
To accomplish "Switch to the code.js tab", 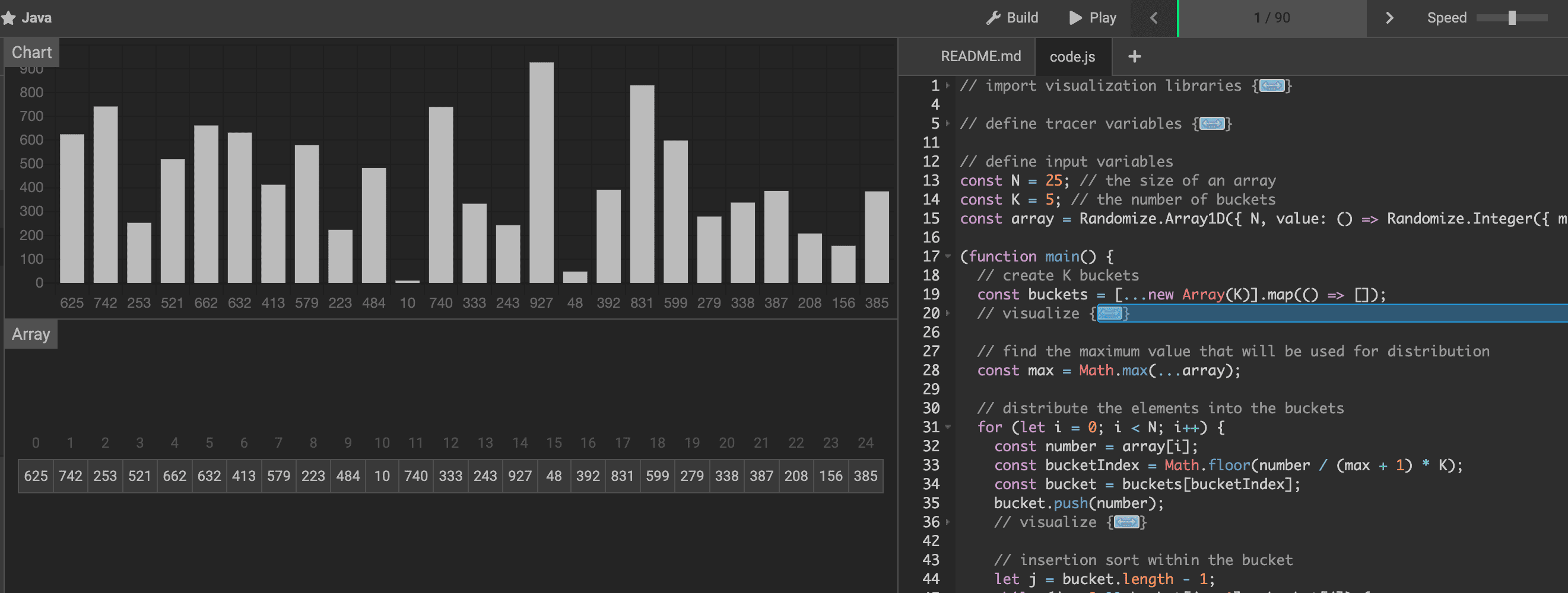I will coord(1072,56).
